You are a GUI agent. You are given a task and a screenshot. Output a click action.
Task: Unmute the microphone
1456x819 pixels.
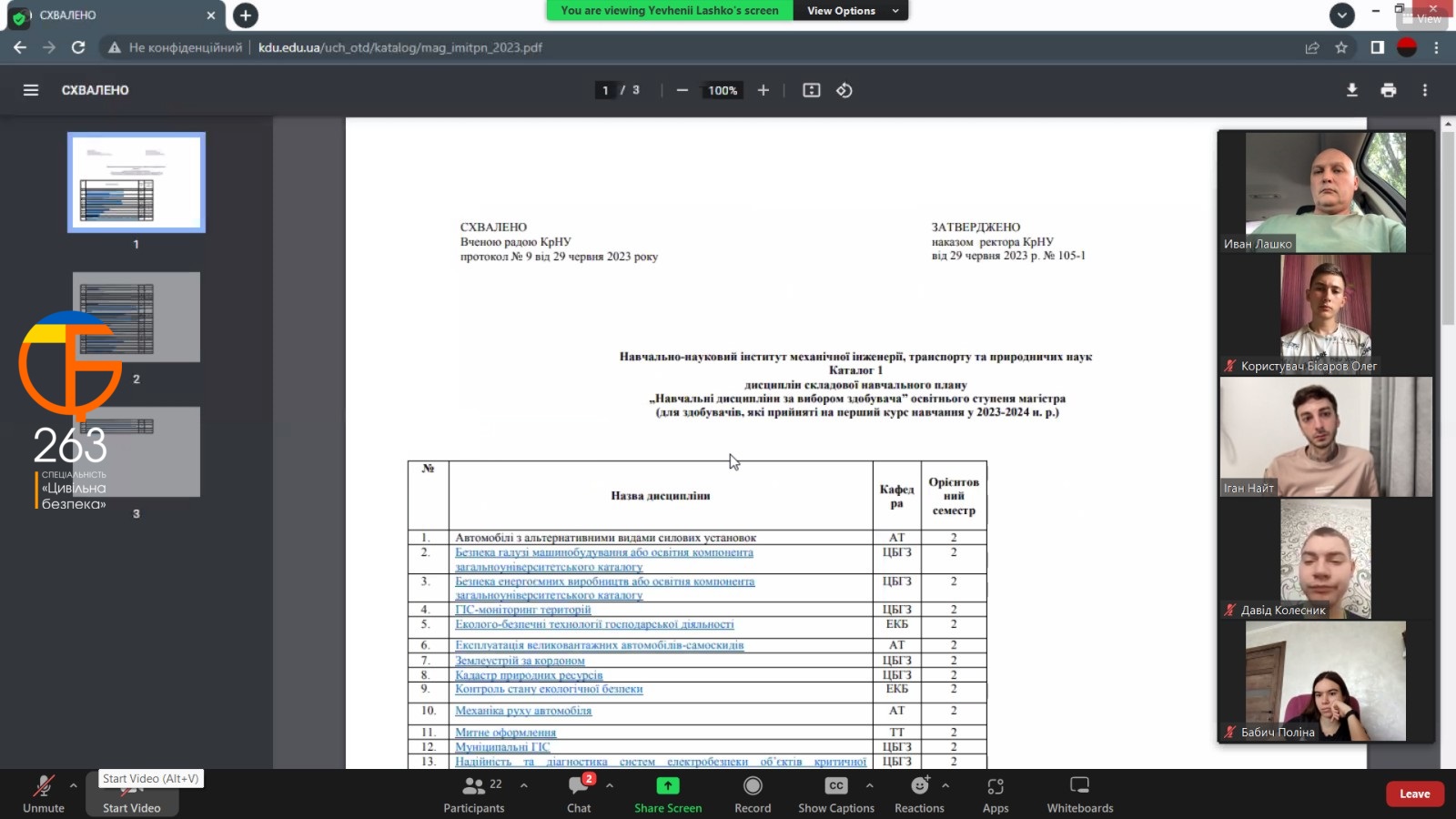[x=44, y=793]
